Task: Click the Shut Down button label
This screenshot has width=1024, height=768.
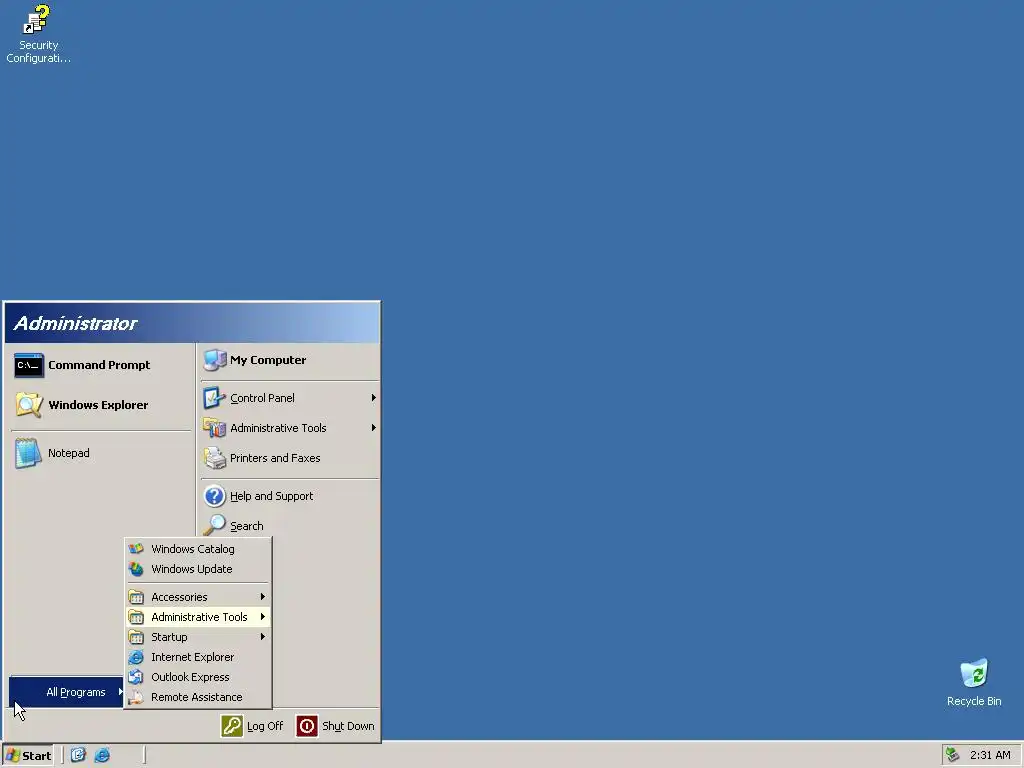Action: pyautogui.click(x=348, y=726)
